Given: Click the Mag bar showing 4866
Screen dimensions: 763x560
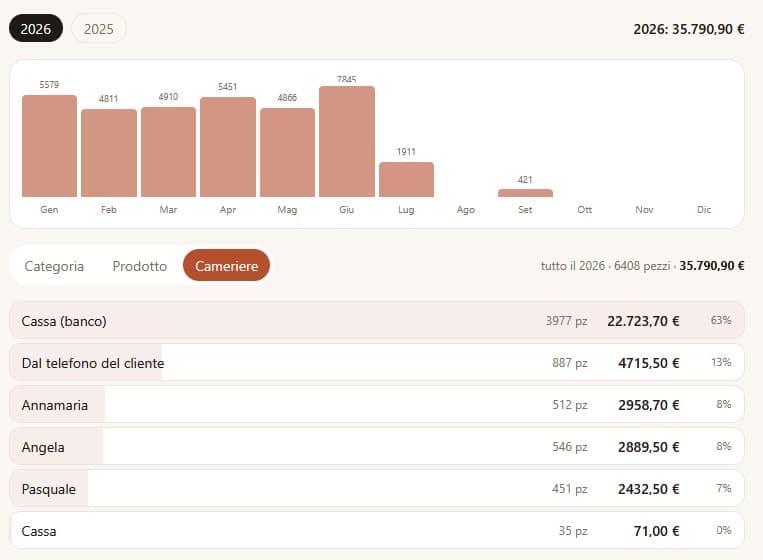Looking at the screenshot, I should pyautogui.click(x=288, y=152).
